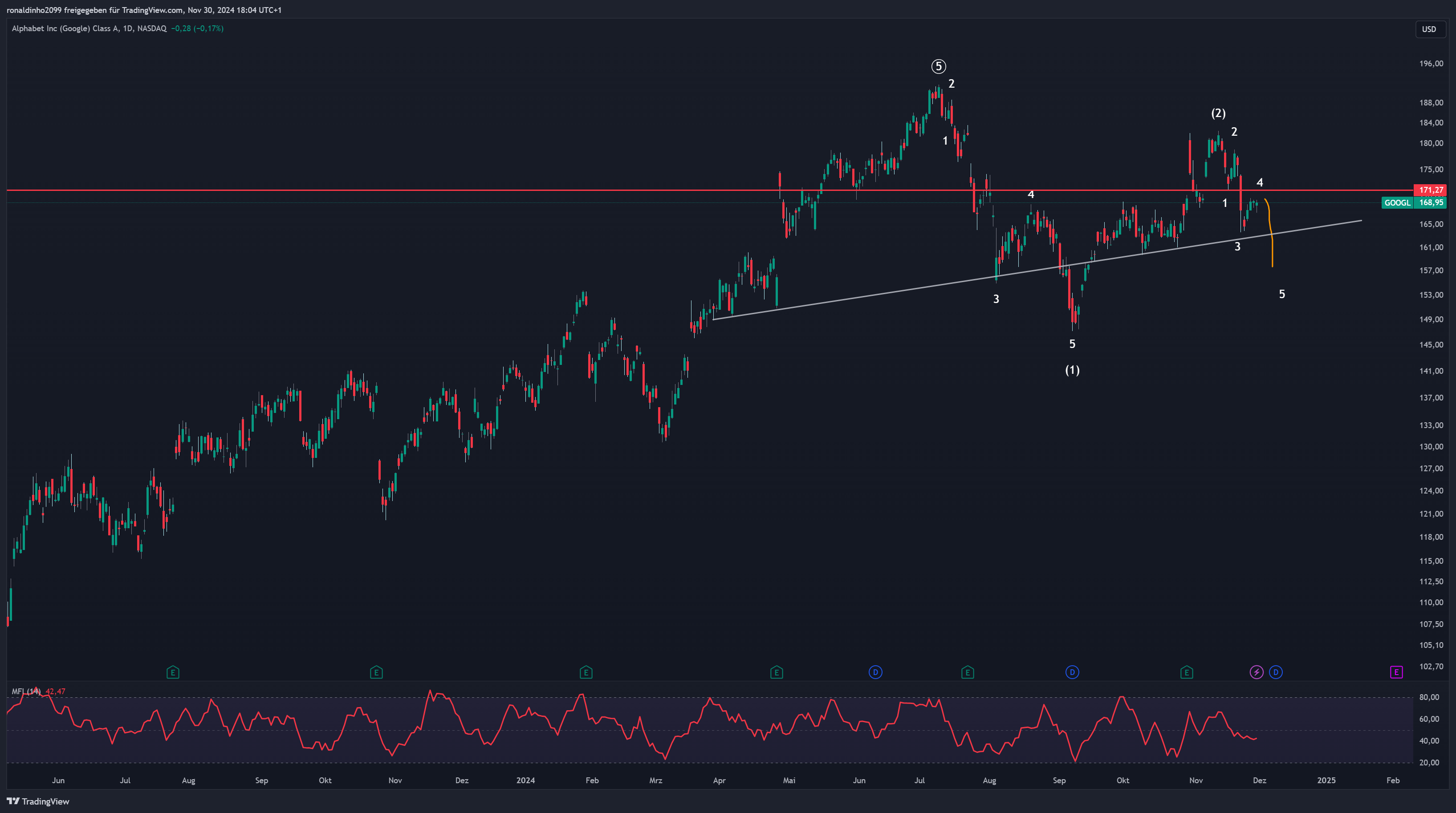This screenshot has height=813, width=1456.
Task: Click the purple upcoming earnings E marker
Action: pyautogui.click(x=1397, y=672)
